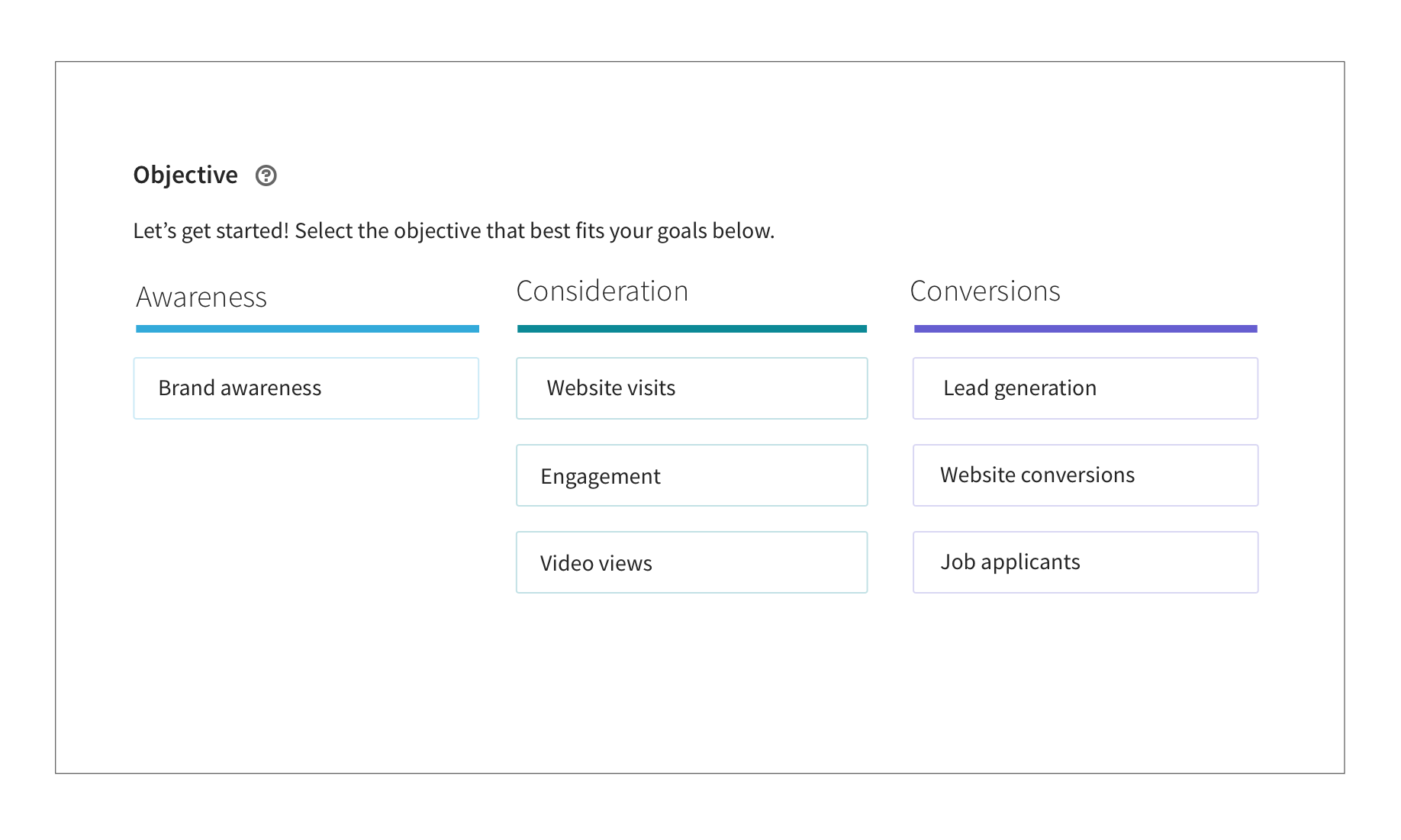1401x840 pixels.
Task: Click the purple bar under Conversions
Action: click(1084, 327)
